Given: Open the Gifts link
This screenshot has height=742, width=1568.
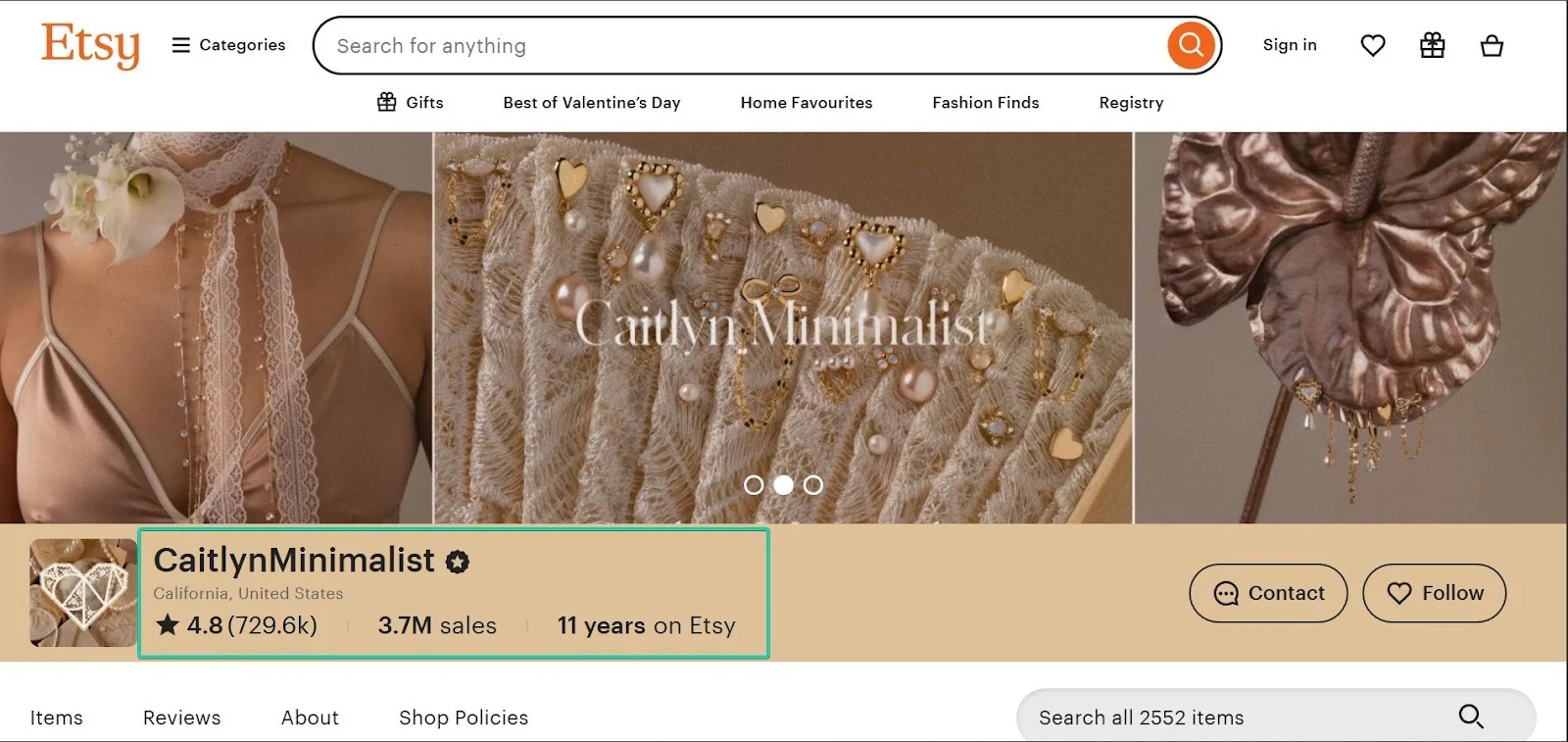Looking at the screenshot, I should pos(411,102).
